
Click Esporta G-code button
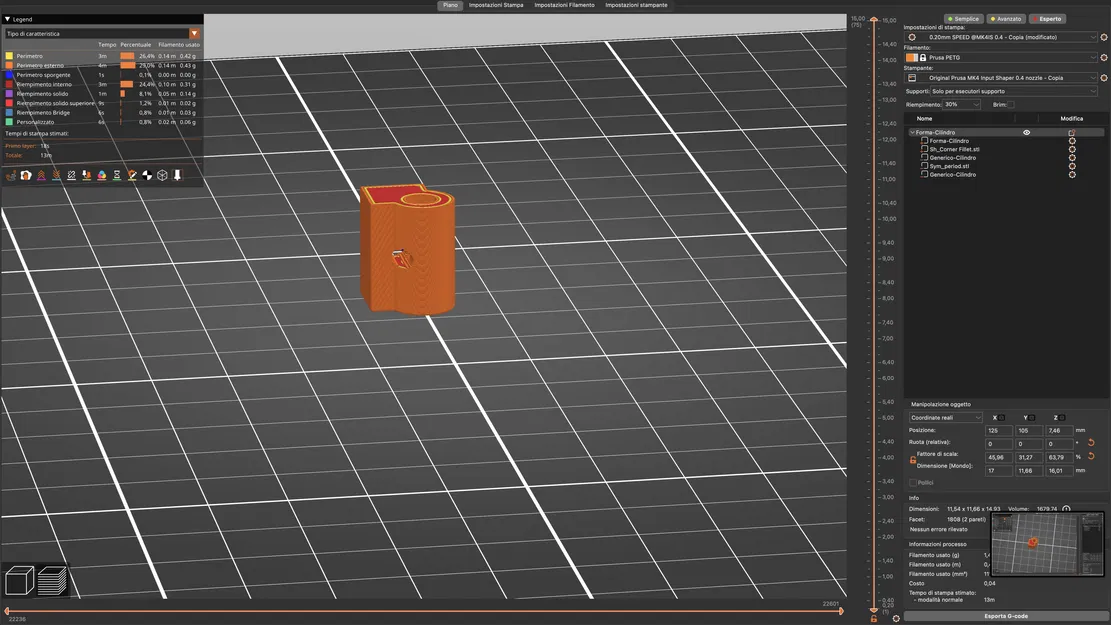(x=1005, y=616)
